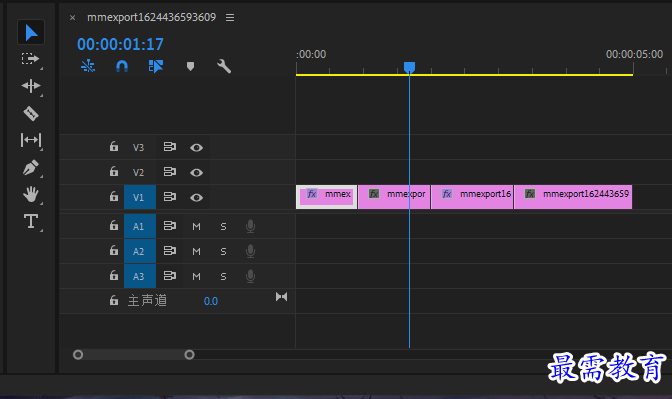Toggle sync lock on track A3
The height and width of the screenshot is (399, 672).
[x=170, y=276]
